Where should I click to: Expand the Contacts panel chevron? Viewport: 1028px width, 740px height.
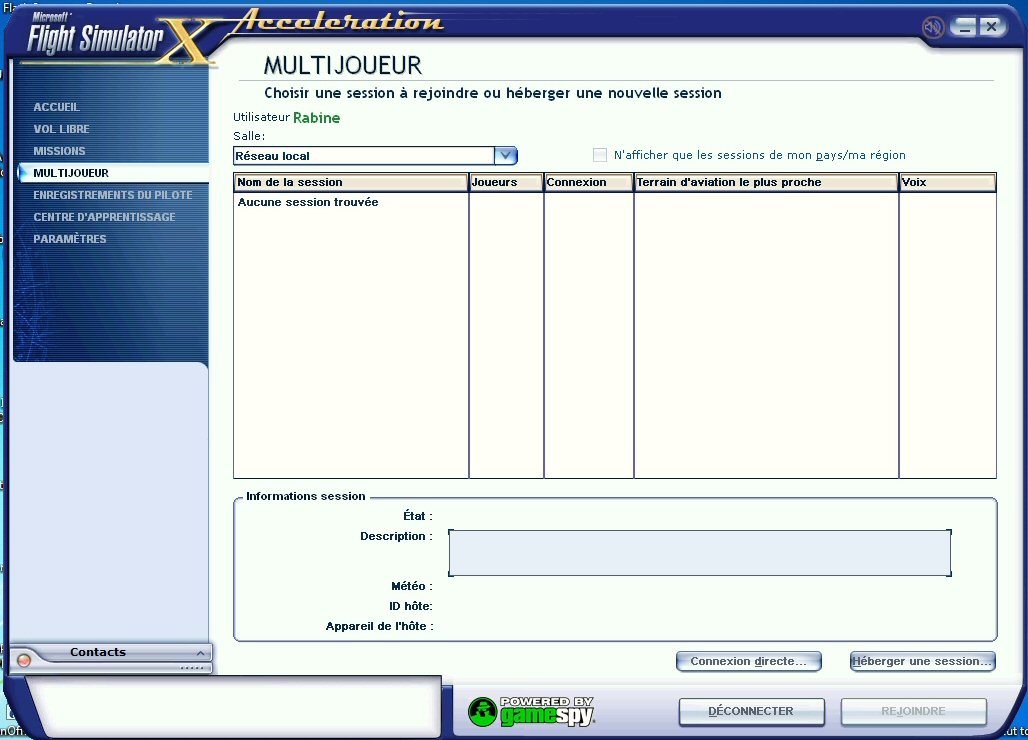(x=200, y=653)
